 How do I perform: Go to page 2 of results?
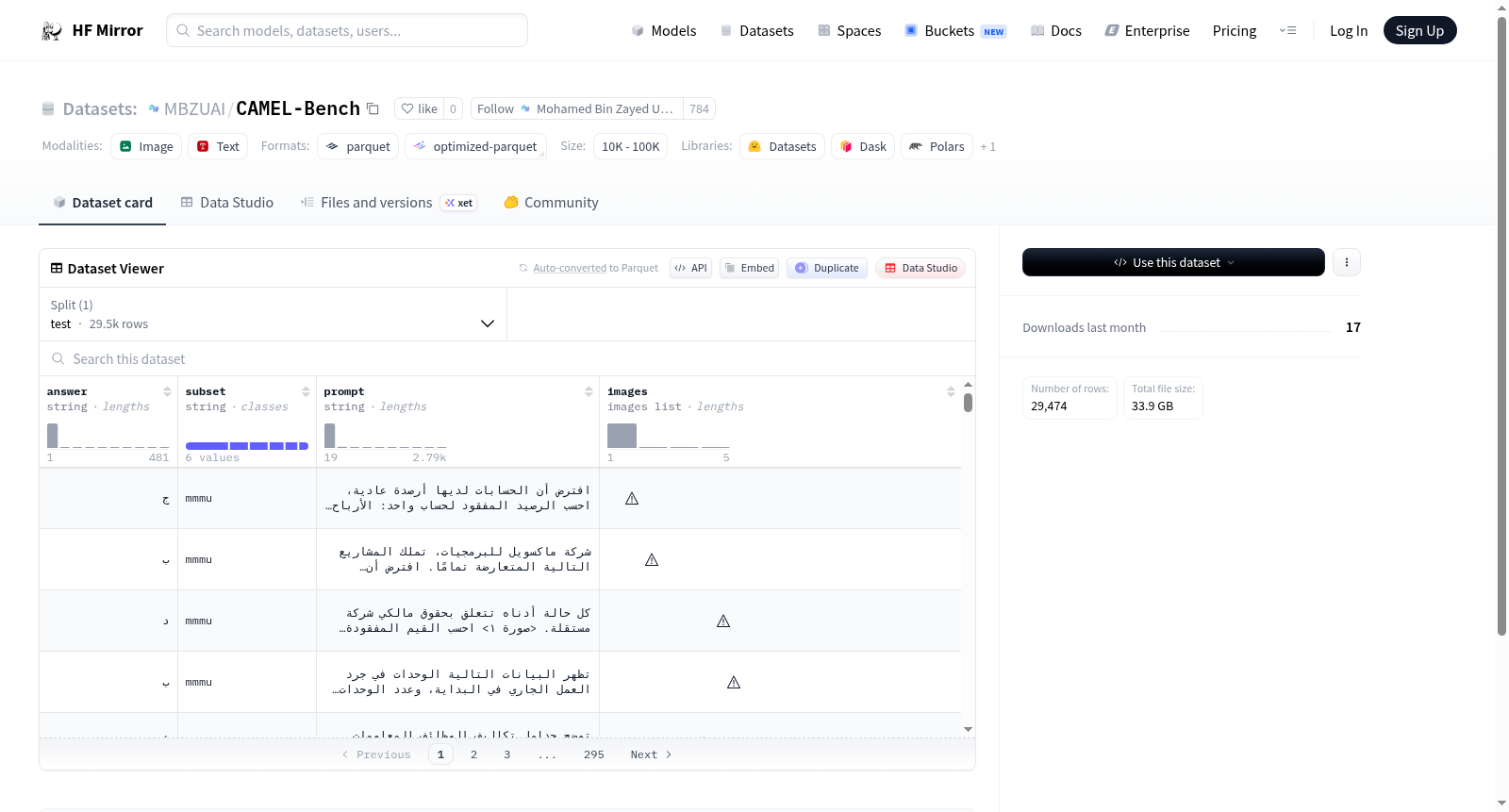click(473, 754)
